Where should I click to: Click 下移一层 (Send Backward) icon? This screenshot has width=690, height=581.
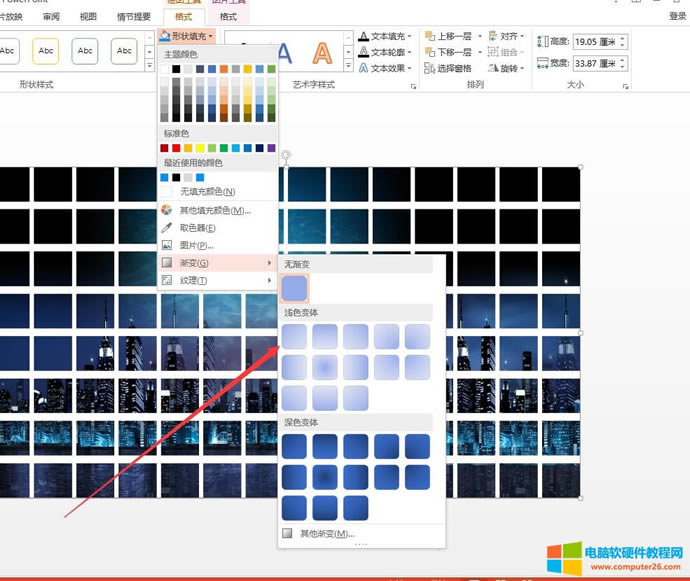pyautogui.click(x=429, y=52)
